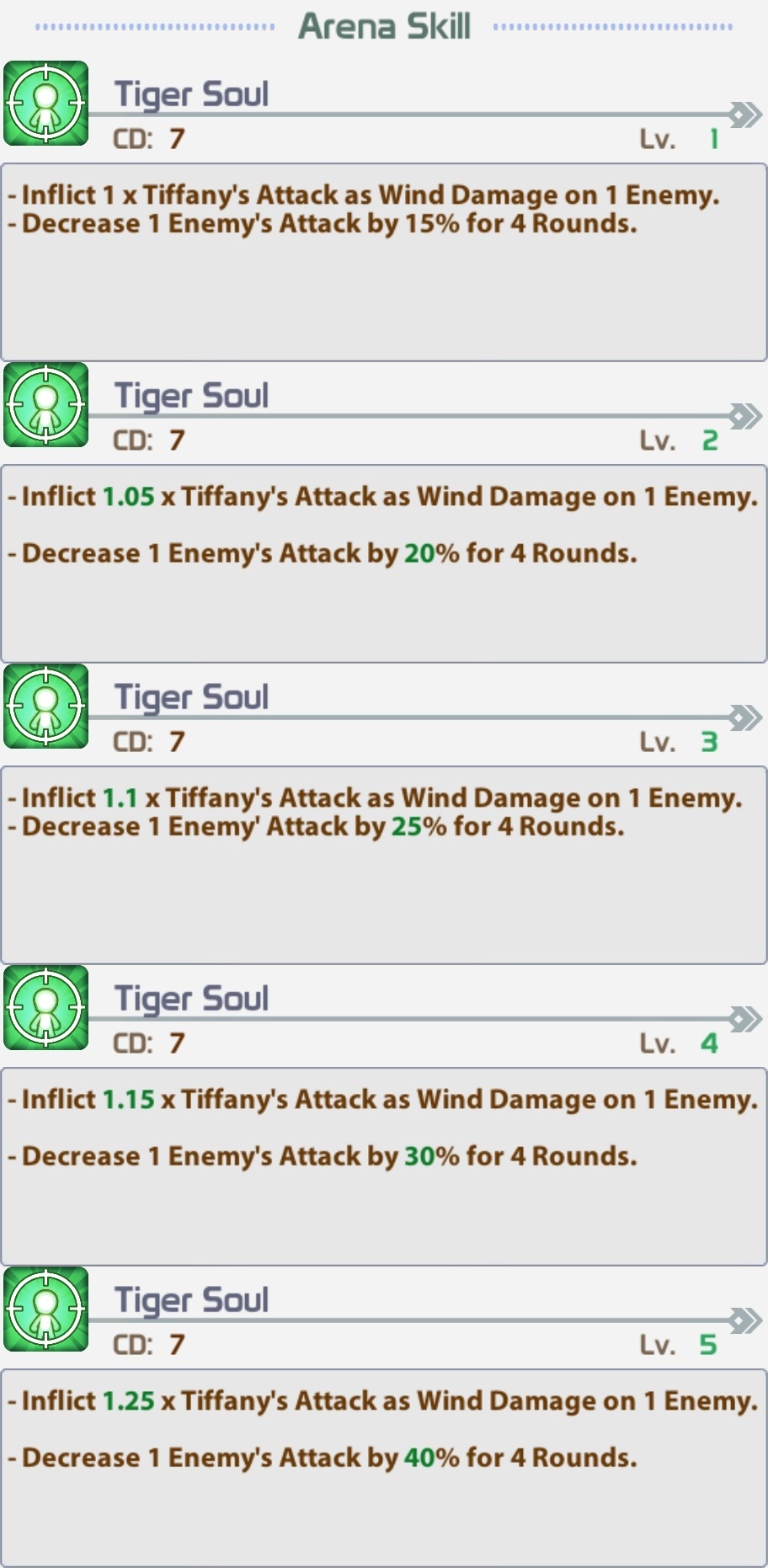Image resolution: width=768 pixels, height=1568 pixels.
Task: Tap the Tiger Soul level 5 skill icon
Action: click(46, 1309)
